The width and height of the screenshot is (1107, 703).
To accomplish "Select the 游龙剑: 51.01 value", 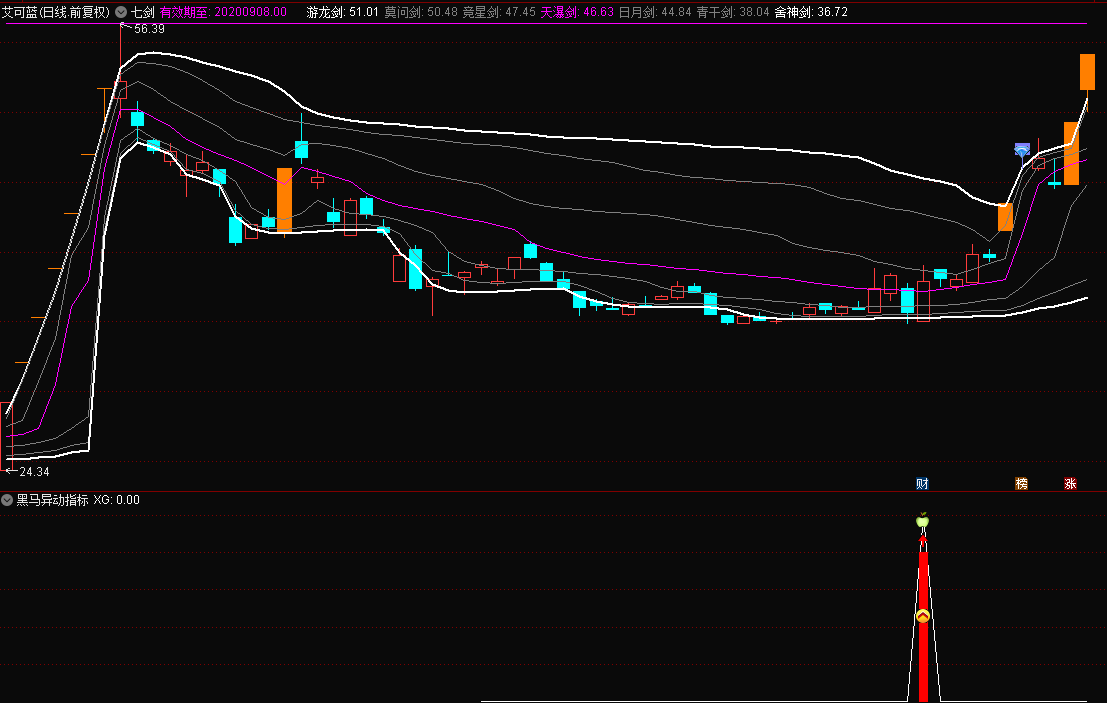I will pos(342,12).
